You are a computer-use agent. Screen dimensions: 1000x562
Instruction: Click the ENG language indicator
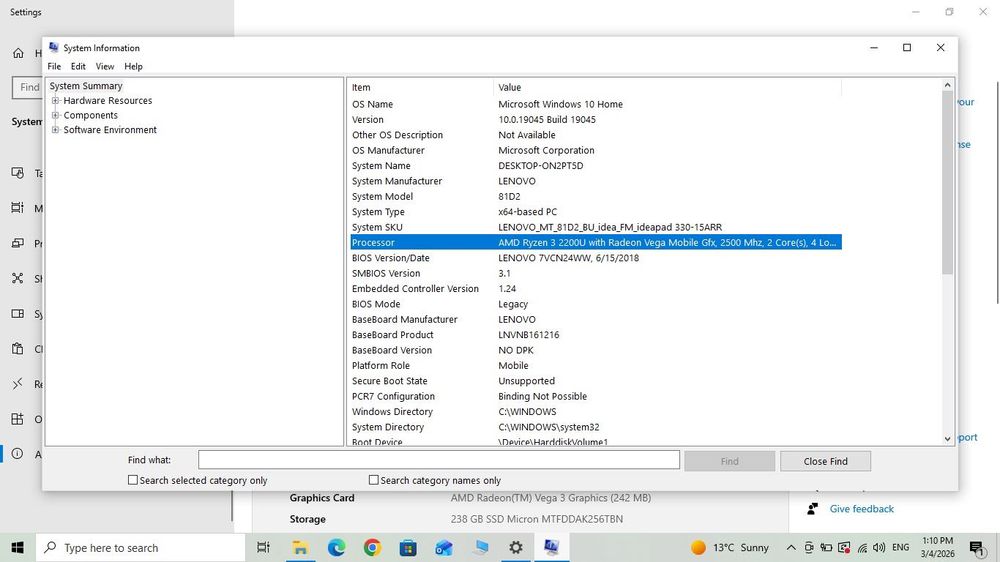point(901,547)
